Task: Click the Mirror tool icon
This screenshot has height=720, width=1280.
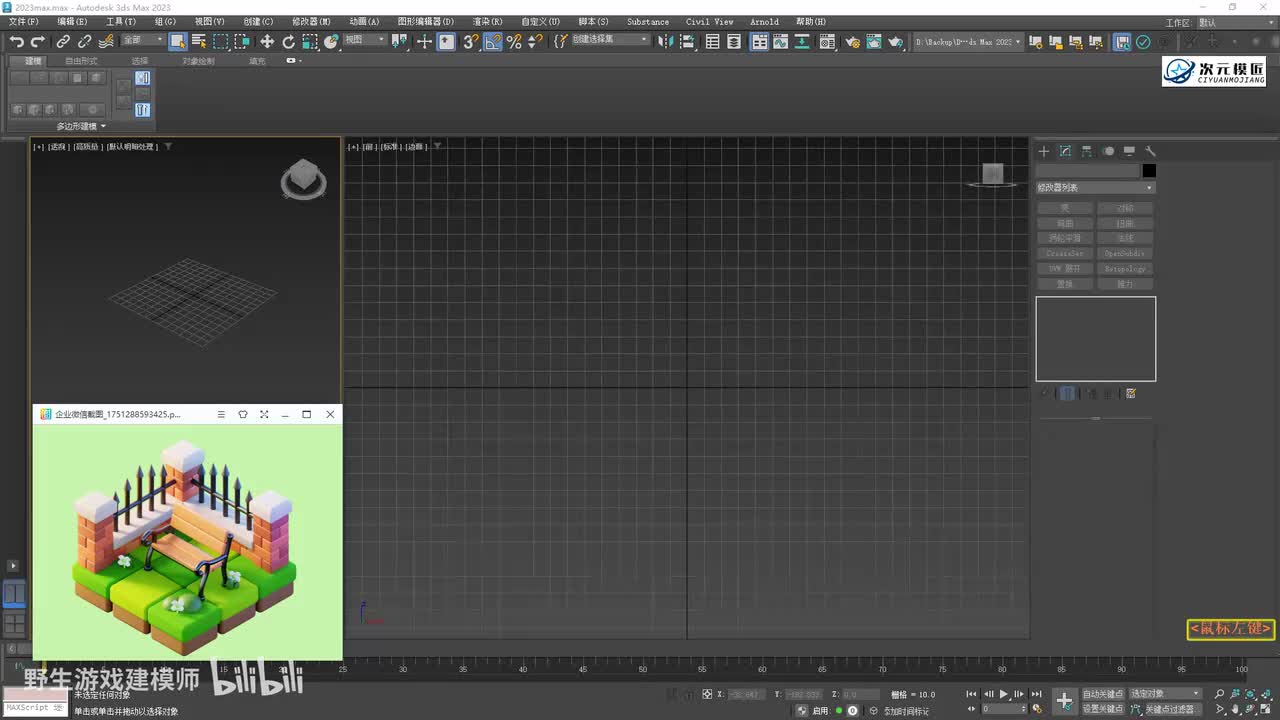Action: [x=666, y=41]
